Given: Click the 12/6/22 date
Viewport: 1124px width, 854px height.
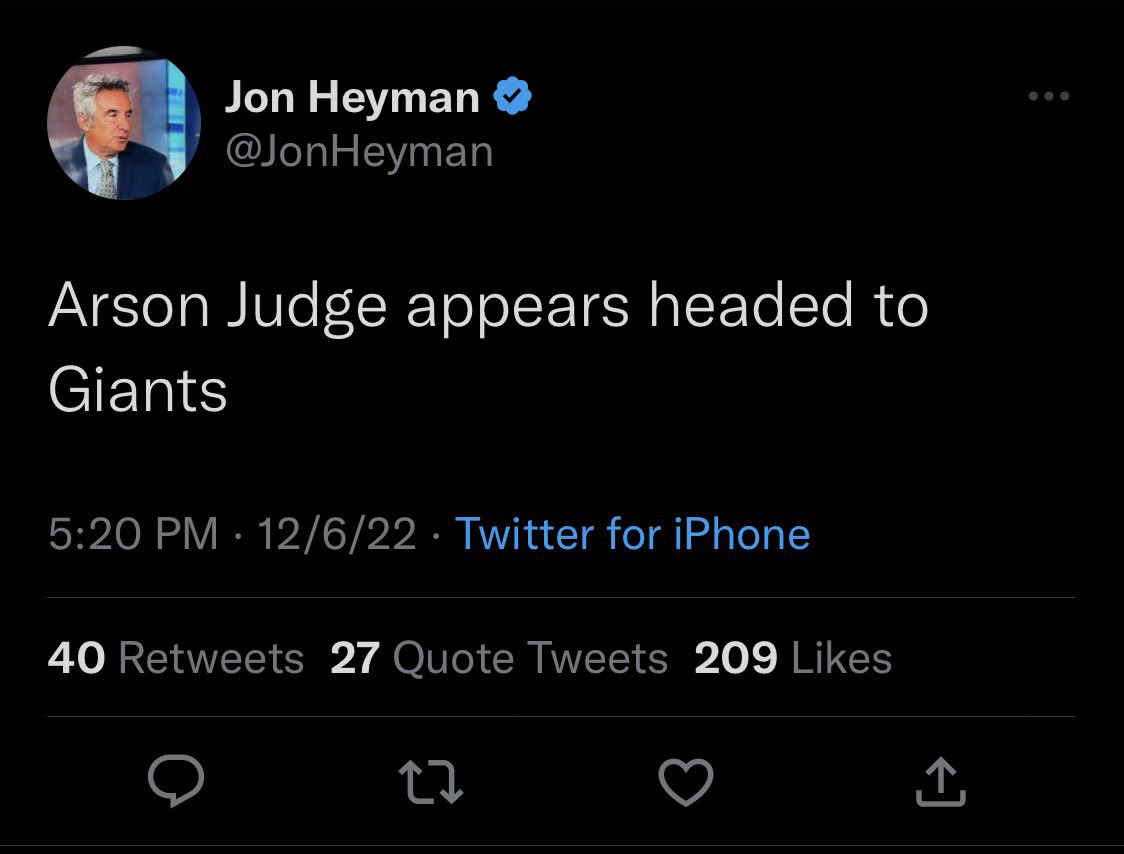Looking at the screenshot, I should coord(337,534).
